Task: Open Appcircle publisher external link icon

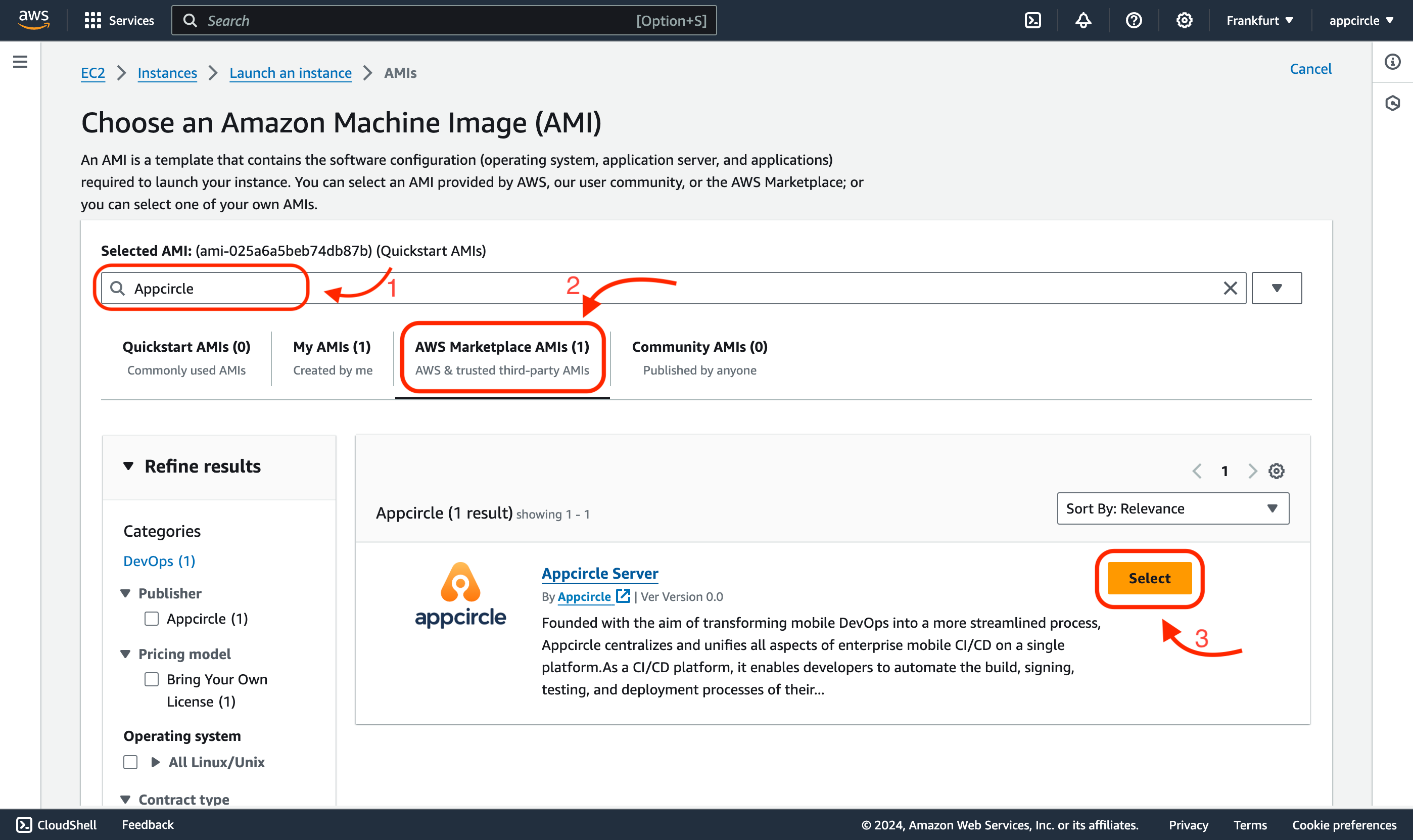Action: (x=623, y=595)
